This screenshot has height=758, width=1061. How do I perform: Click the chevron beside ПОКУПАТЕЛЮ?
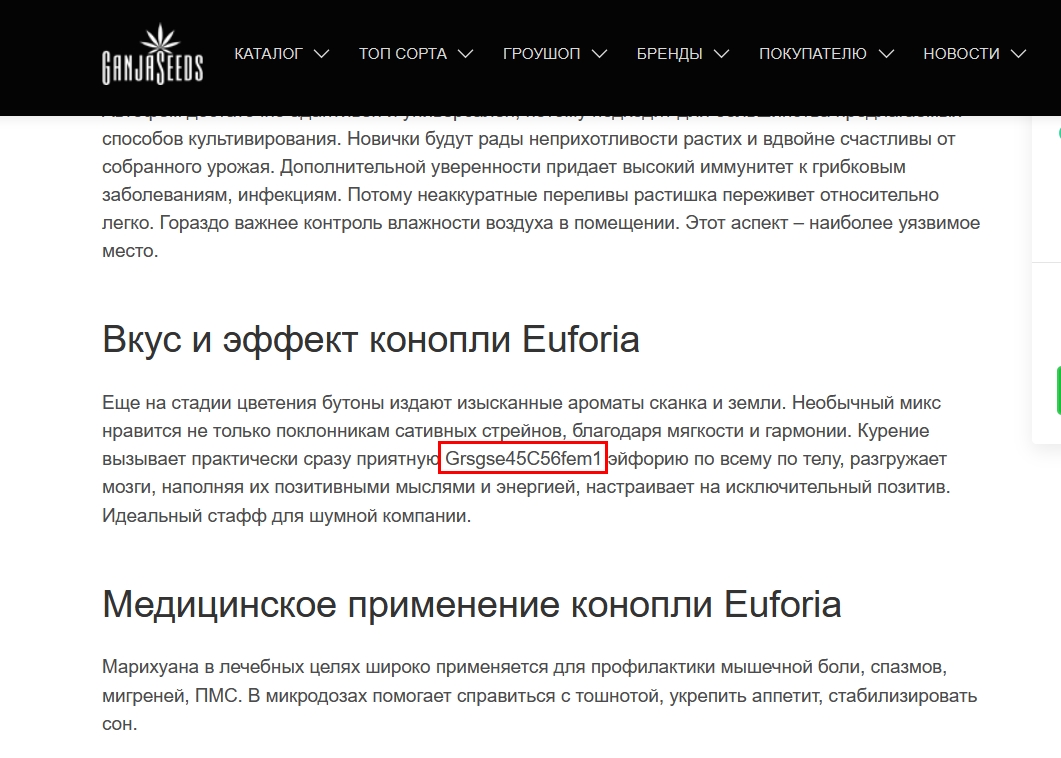click(885, 54)
